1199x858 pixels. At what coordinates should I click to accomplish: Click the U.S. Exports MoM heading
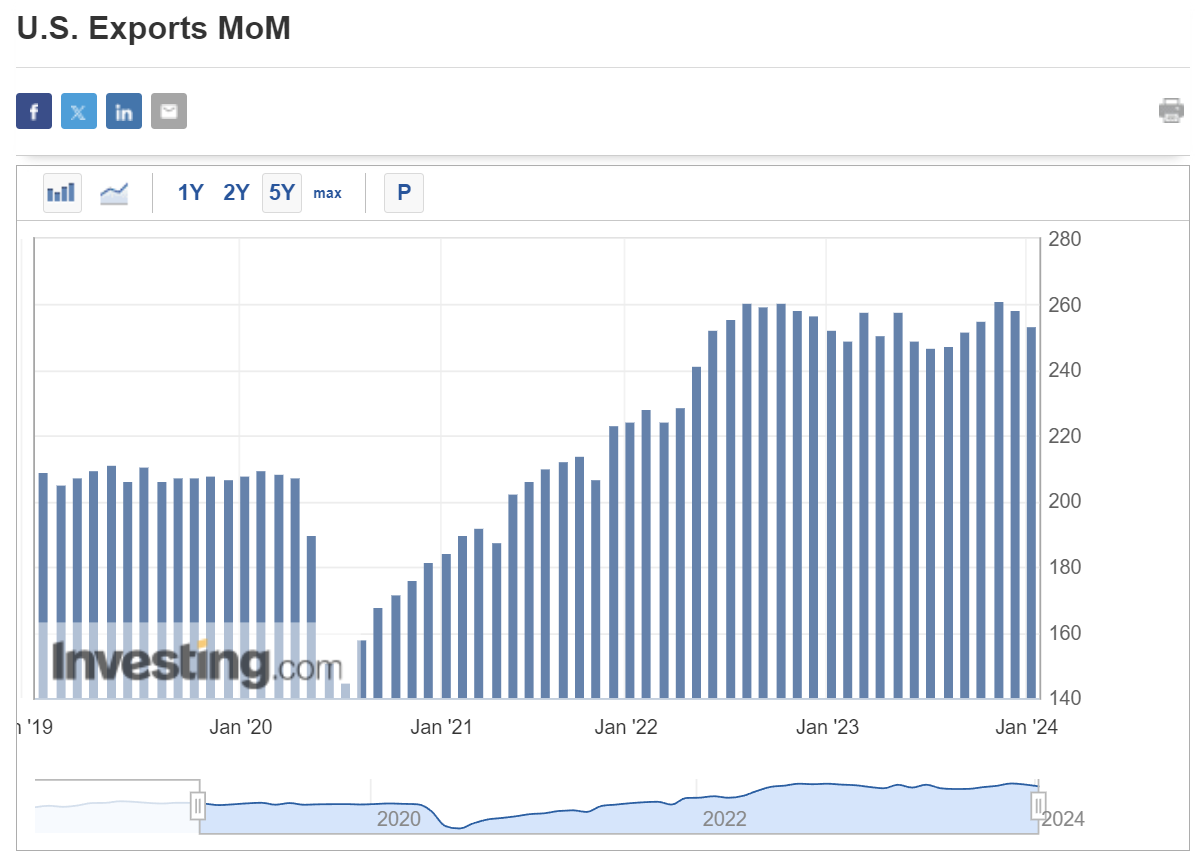pos(154,29)
